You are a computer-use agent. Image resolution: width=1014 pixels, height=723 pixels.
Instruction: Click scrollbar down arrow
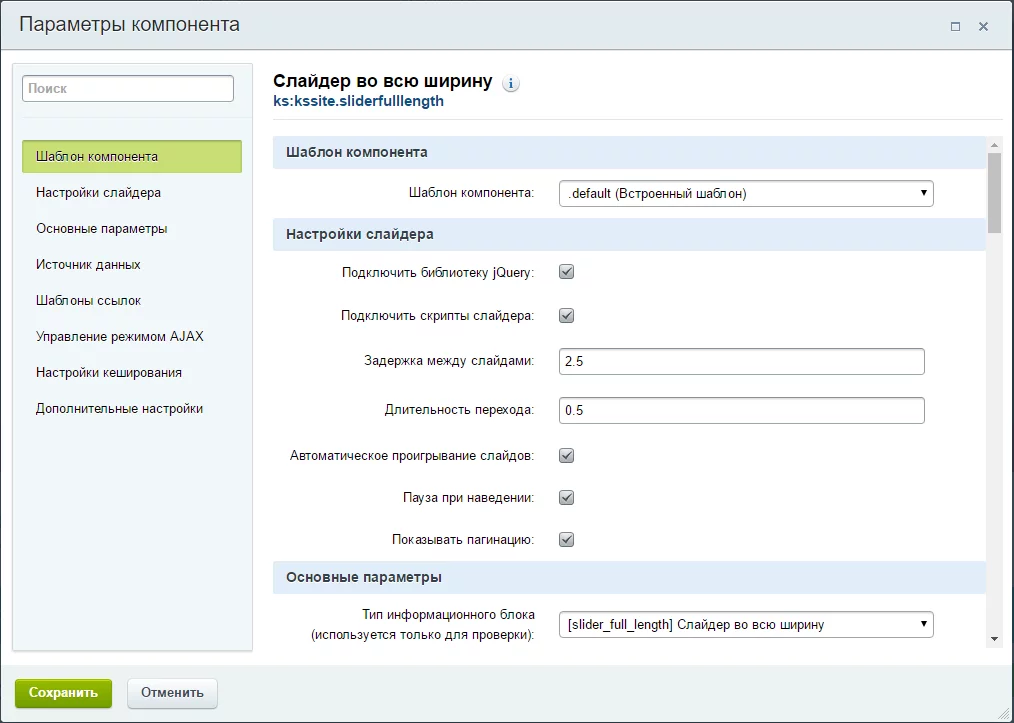[994, 638]
